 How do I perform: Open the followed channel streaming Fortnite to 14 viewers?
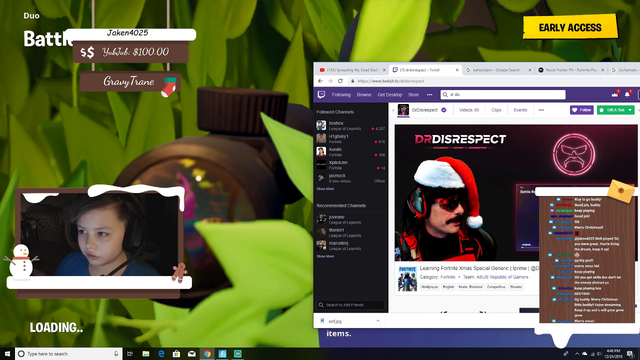click(351, 165)
